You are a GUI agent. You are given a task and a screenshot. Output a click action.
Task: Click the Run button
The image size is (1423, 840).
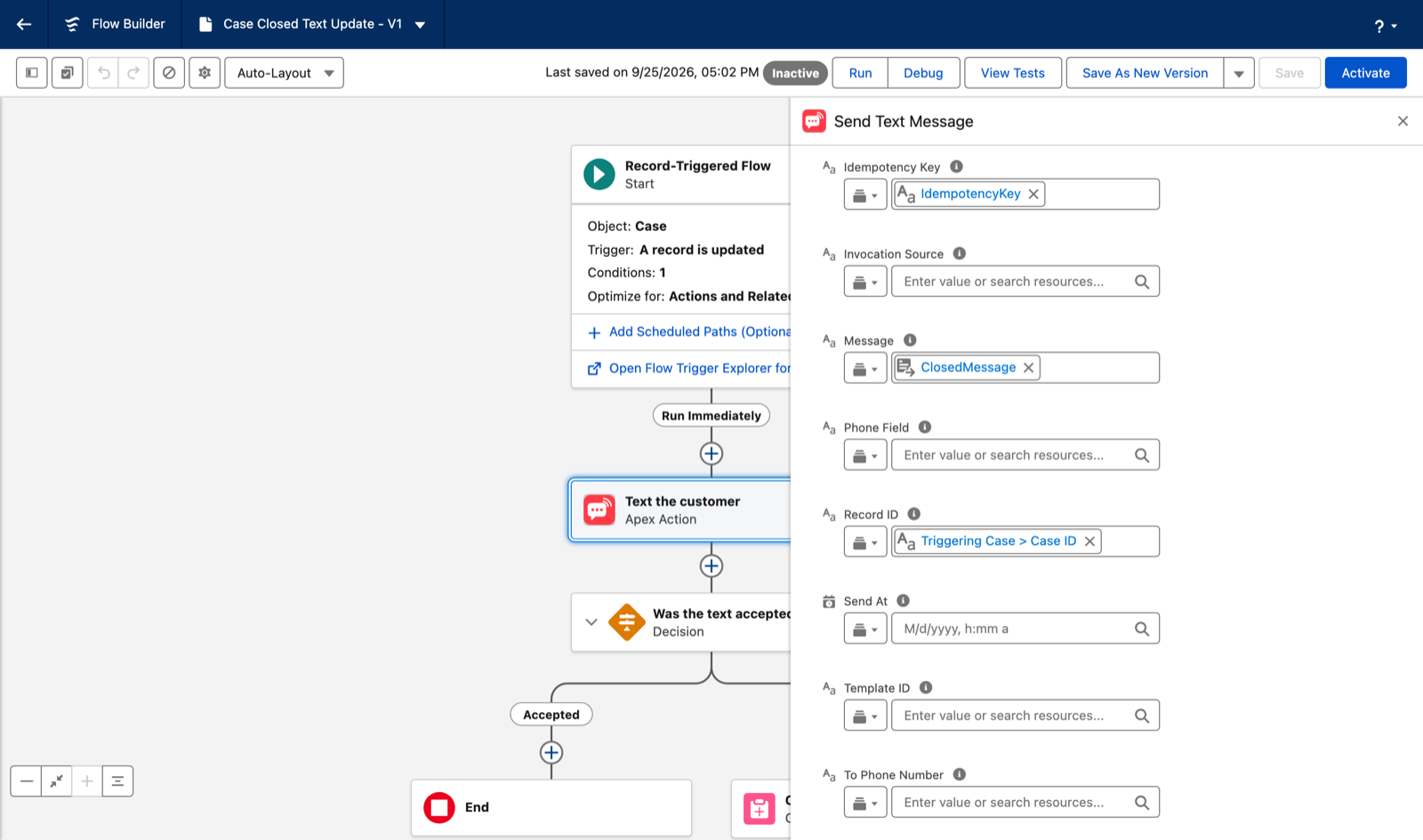[x=860, y=73]
